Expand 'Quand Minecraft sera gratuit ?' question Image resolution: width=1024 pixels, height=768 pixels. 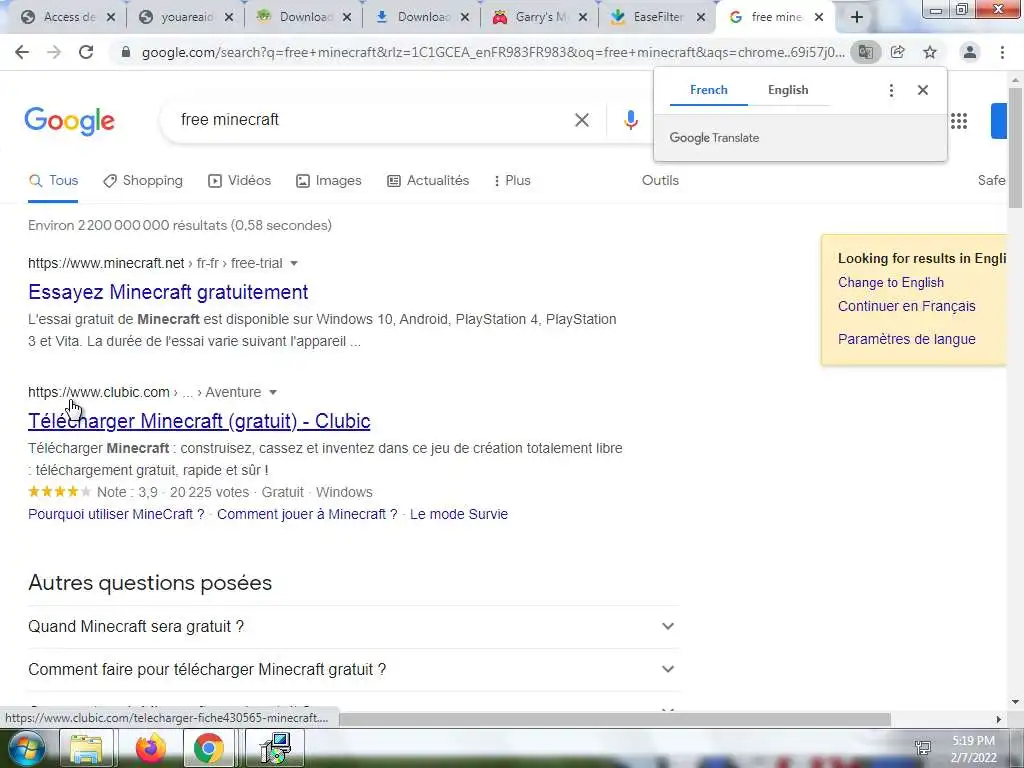pos(353,627)
